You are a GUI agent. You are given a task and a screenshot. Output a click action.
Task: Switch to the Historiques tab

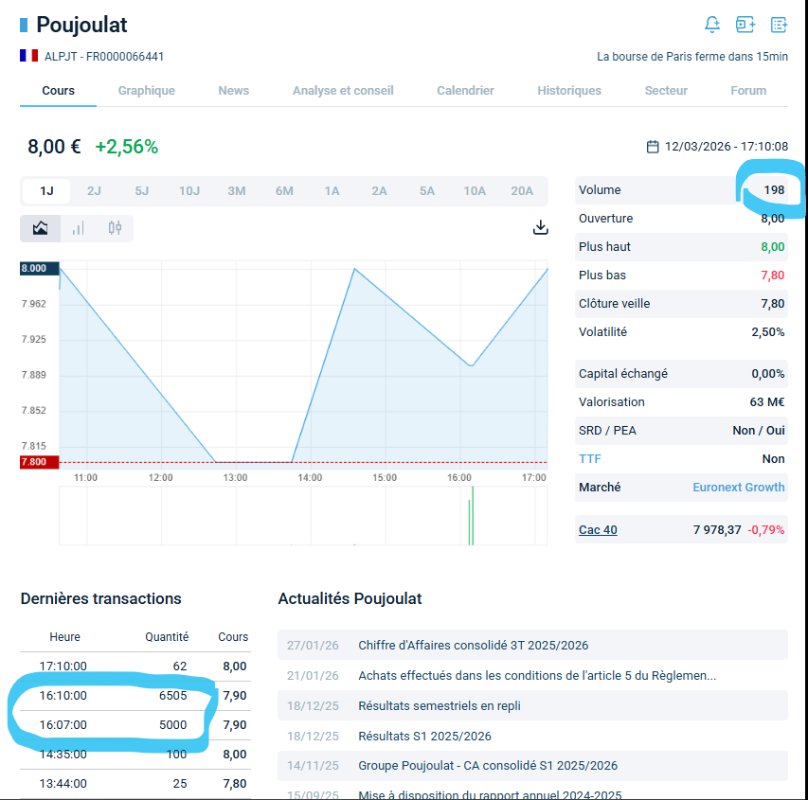(569, 90)
